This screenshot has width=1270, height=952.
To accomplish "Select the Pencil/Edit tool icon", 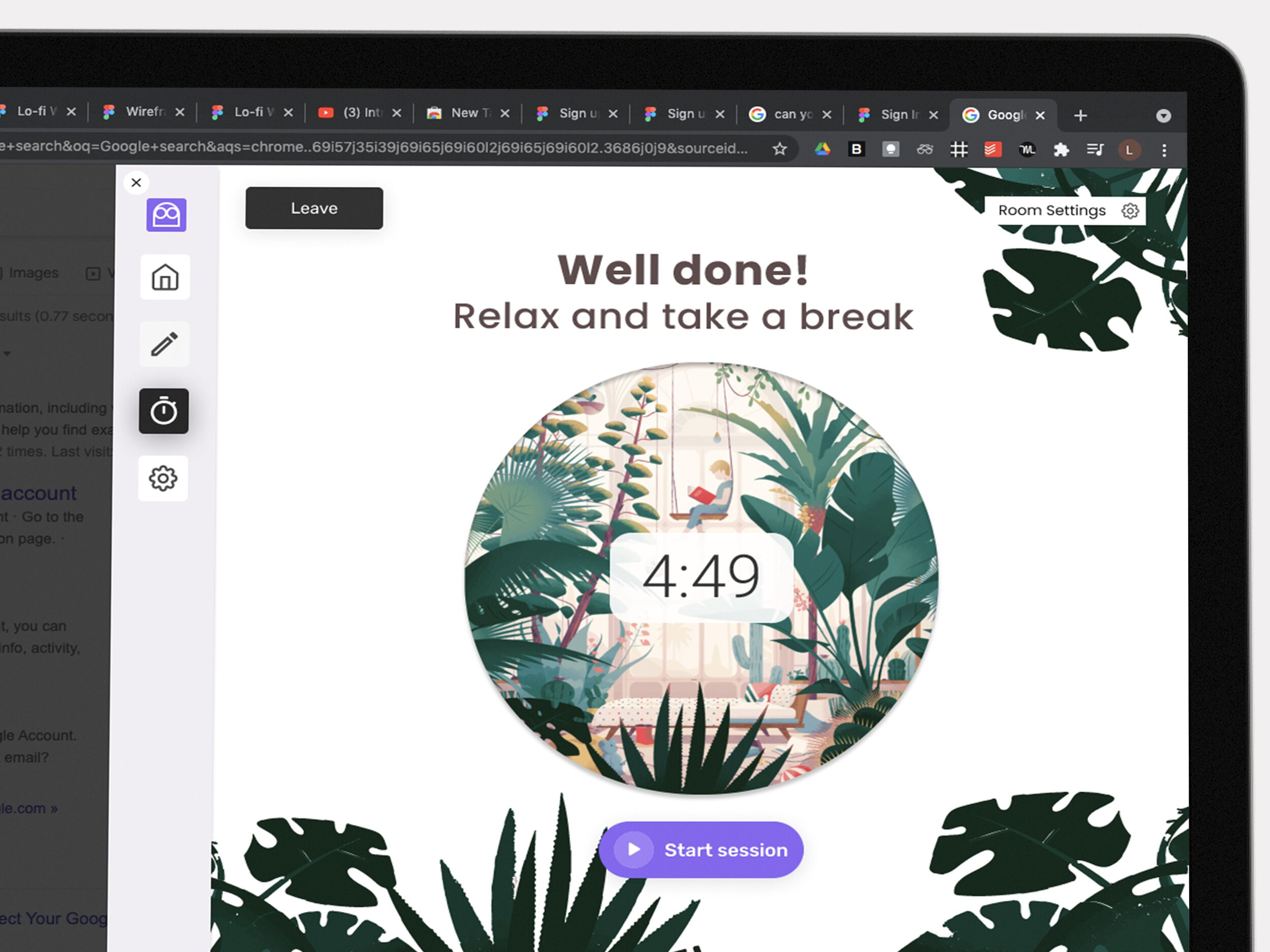I will tap(163, 344).
